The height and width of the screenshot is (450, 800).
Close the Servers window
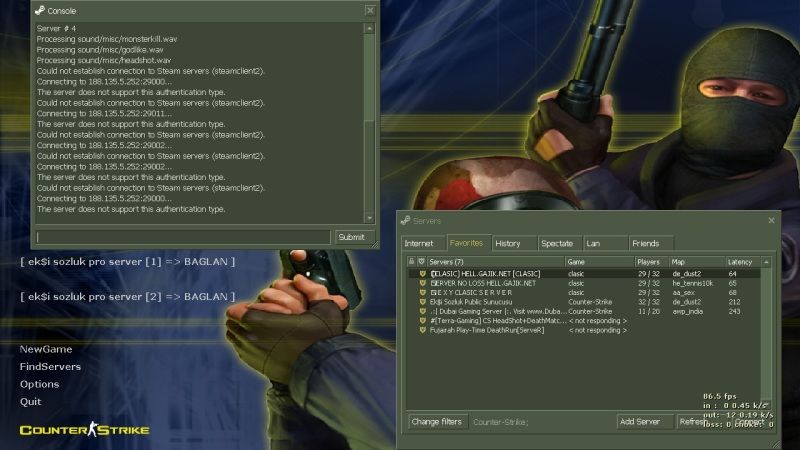click(771, 220)
